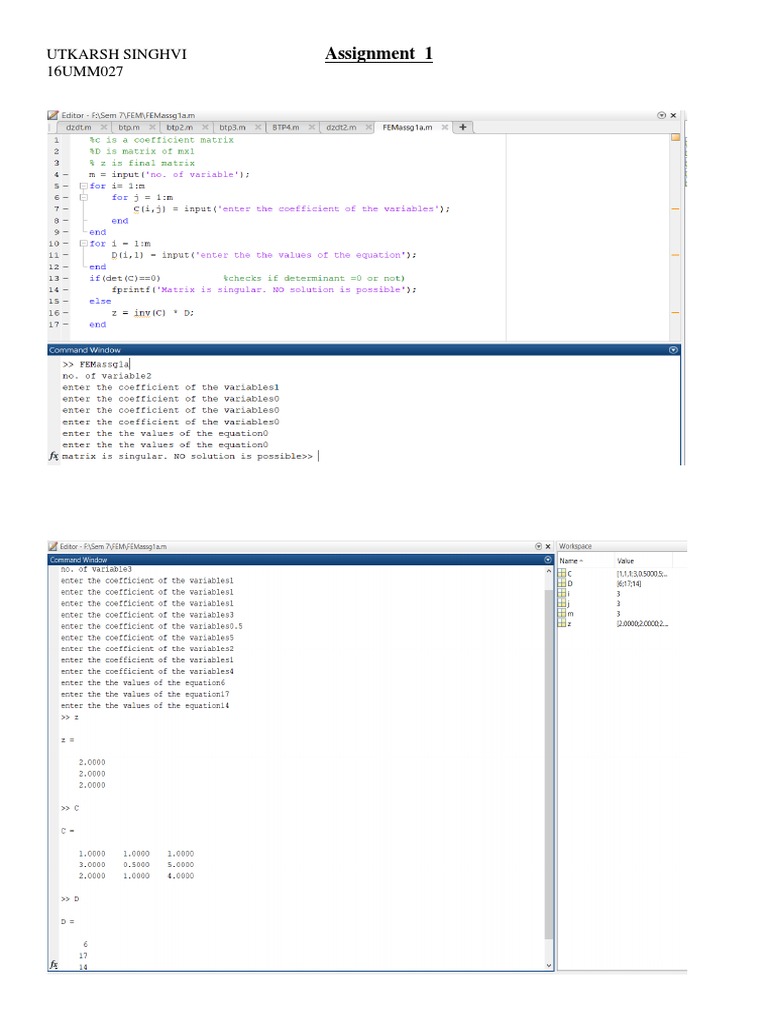
Task: Open lower Command Window actions dropdown
Action: pyautogui.click(x=548, y=560)
